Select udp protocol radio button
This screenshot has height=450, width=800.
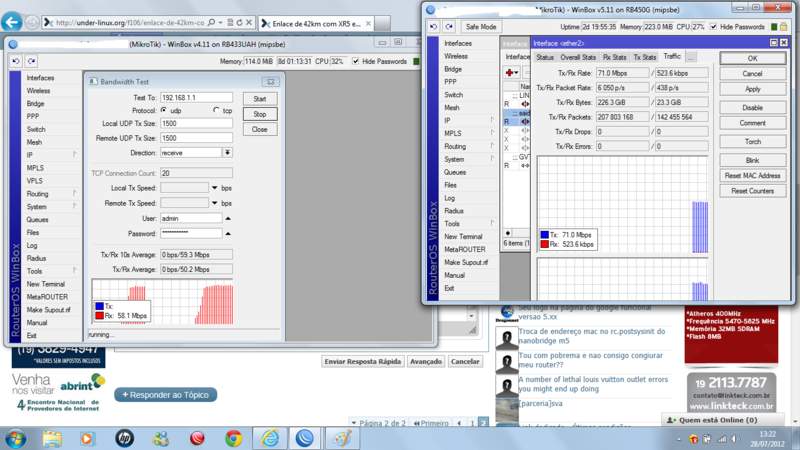click(164, 110)
